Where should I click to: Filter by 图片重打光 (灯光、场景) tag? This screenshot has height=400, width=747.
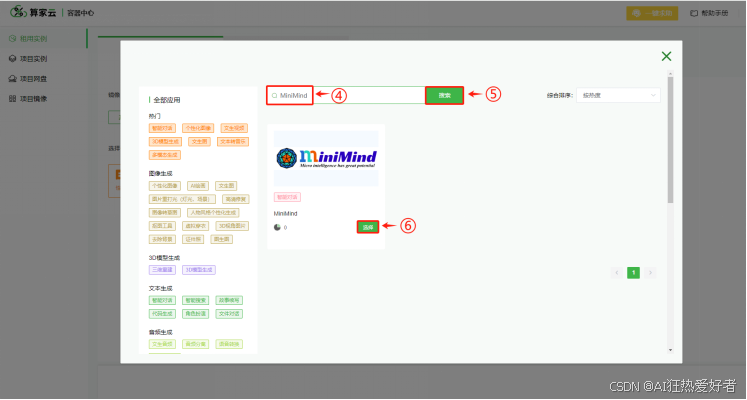pos(182,199)
